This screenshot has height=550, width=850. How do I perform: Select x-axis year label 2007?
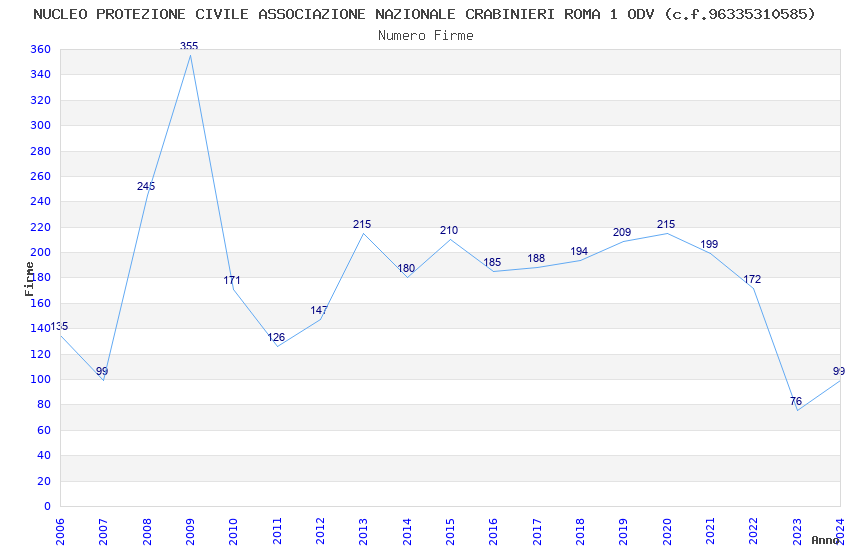(x=103, y=531)
